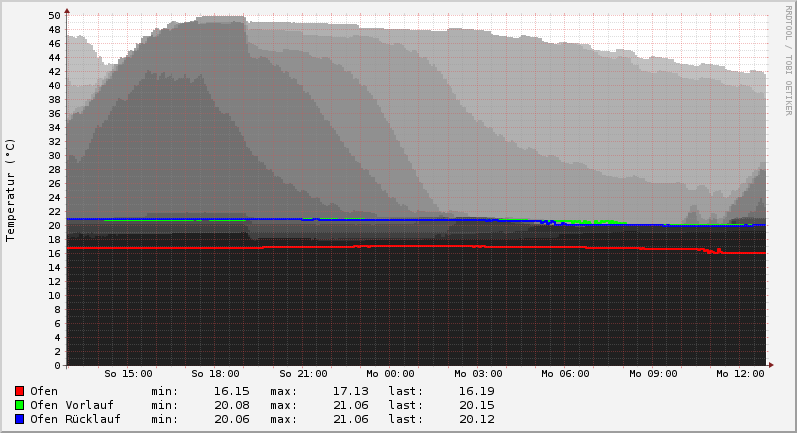Click the blue Ofen Rücklauf legend swatch
Screen dimensions: 797x433
(19, 419)
